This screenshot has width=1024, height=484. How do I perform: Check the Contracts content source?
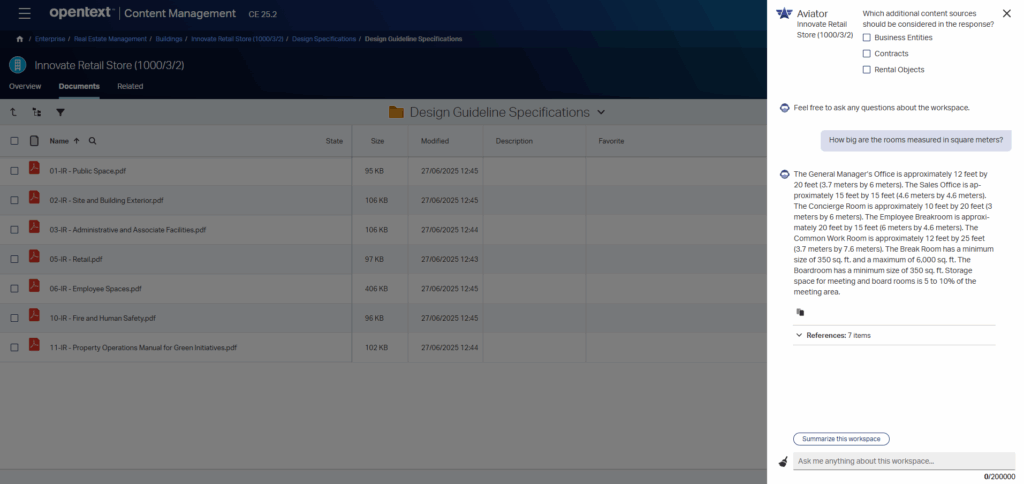867,53
